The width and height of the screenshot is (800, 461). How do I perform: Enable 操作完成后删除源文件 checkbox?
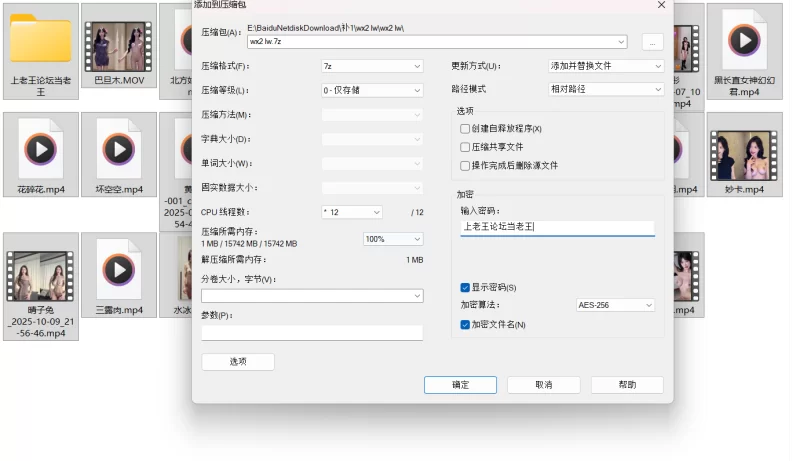click(465, 165)
